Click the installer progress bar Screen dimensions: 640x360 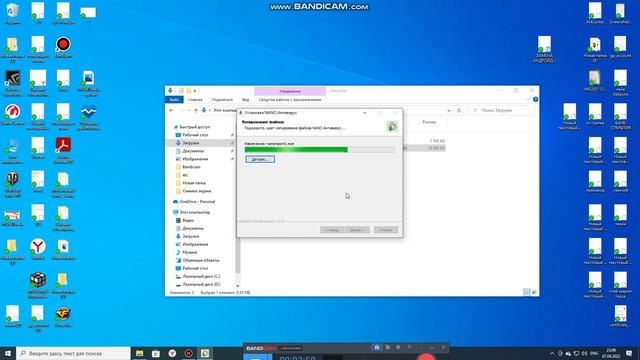[320, 150]
